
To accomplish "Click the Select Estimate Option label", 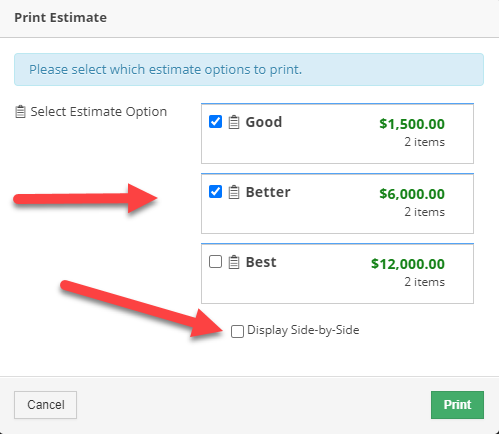I will click(x=99, y=112).
